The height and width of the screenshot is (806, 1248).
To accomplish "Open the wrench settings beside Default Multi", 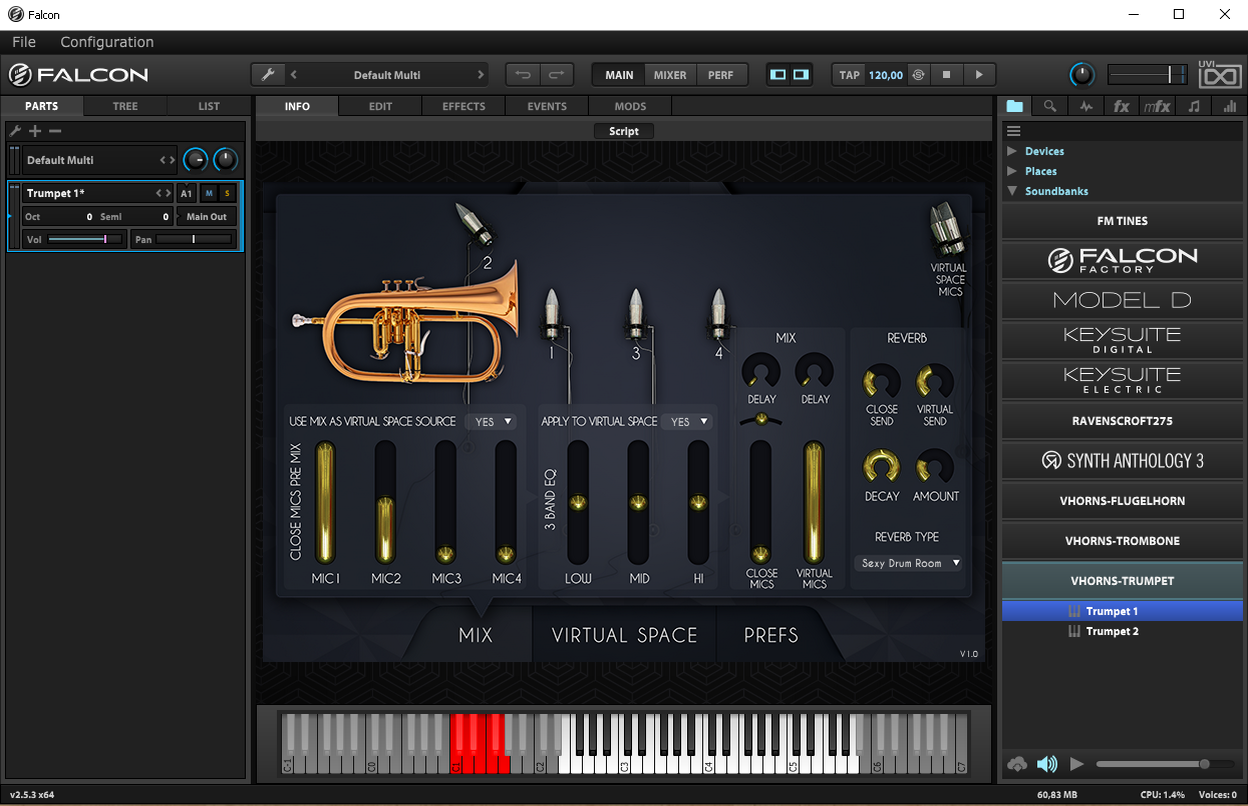I will point(267,75).
